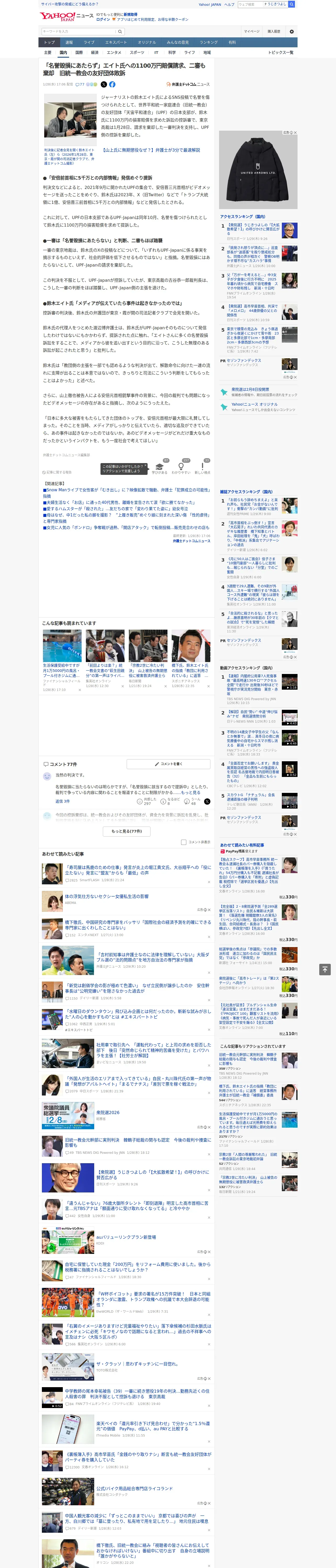This screenshot has width=336, height=1568.
Task: Expand the top comment with もっと見る
Action: click(190, 793)
